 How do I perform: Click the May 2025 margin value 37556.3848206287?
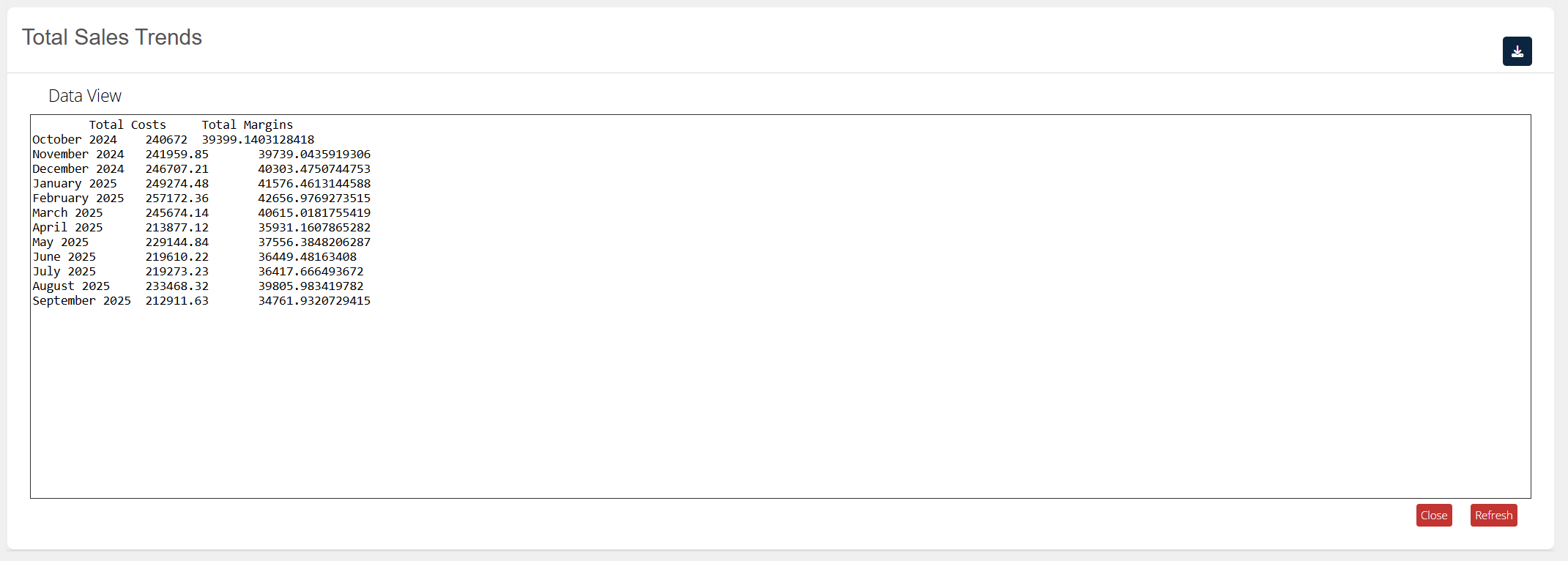(314, 242)
